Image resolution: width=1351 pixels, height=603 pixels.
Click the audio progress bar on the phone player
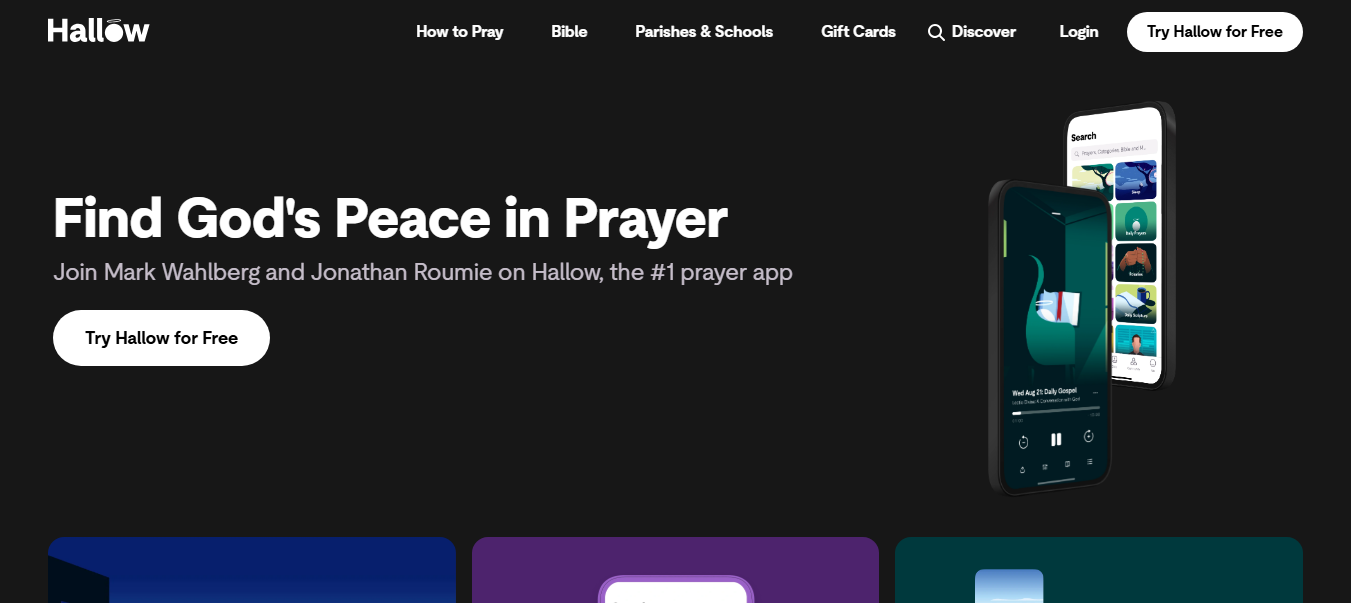(x=1055, y=411)
